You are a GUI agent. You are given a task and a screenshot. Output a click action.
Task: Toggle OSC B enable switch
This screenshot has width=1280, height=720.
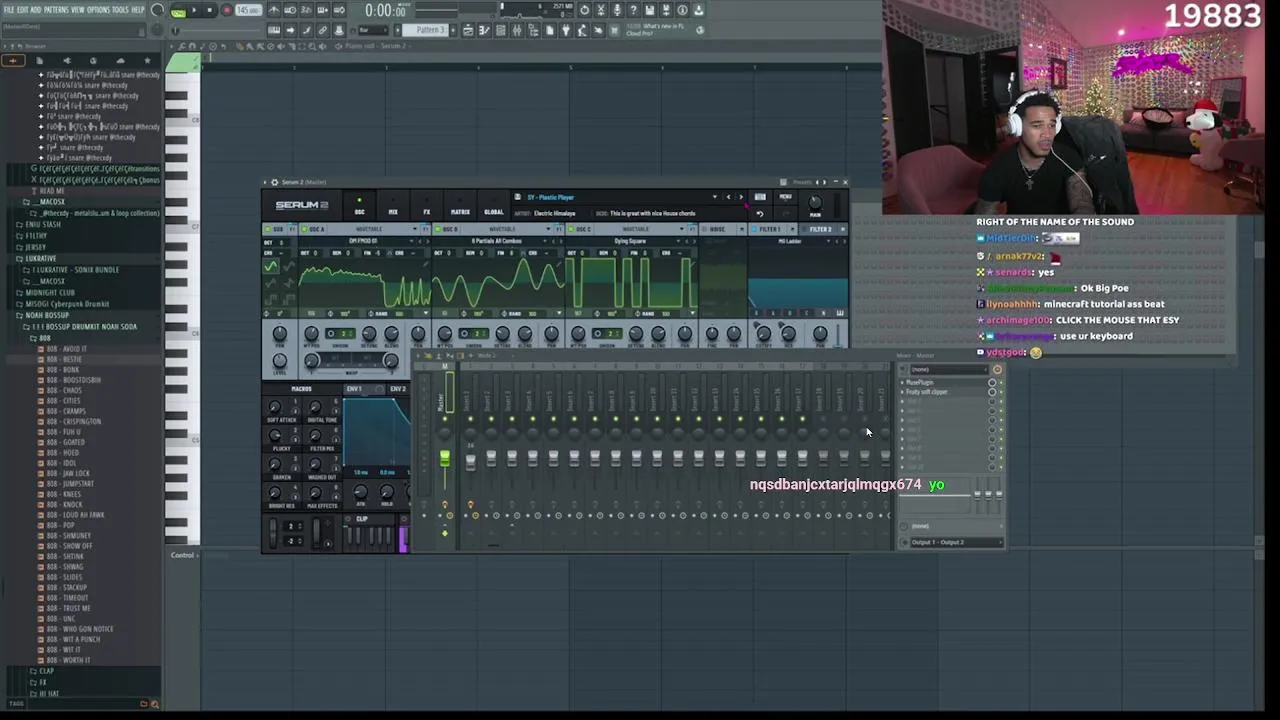tap(436, 229)
